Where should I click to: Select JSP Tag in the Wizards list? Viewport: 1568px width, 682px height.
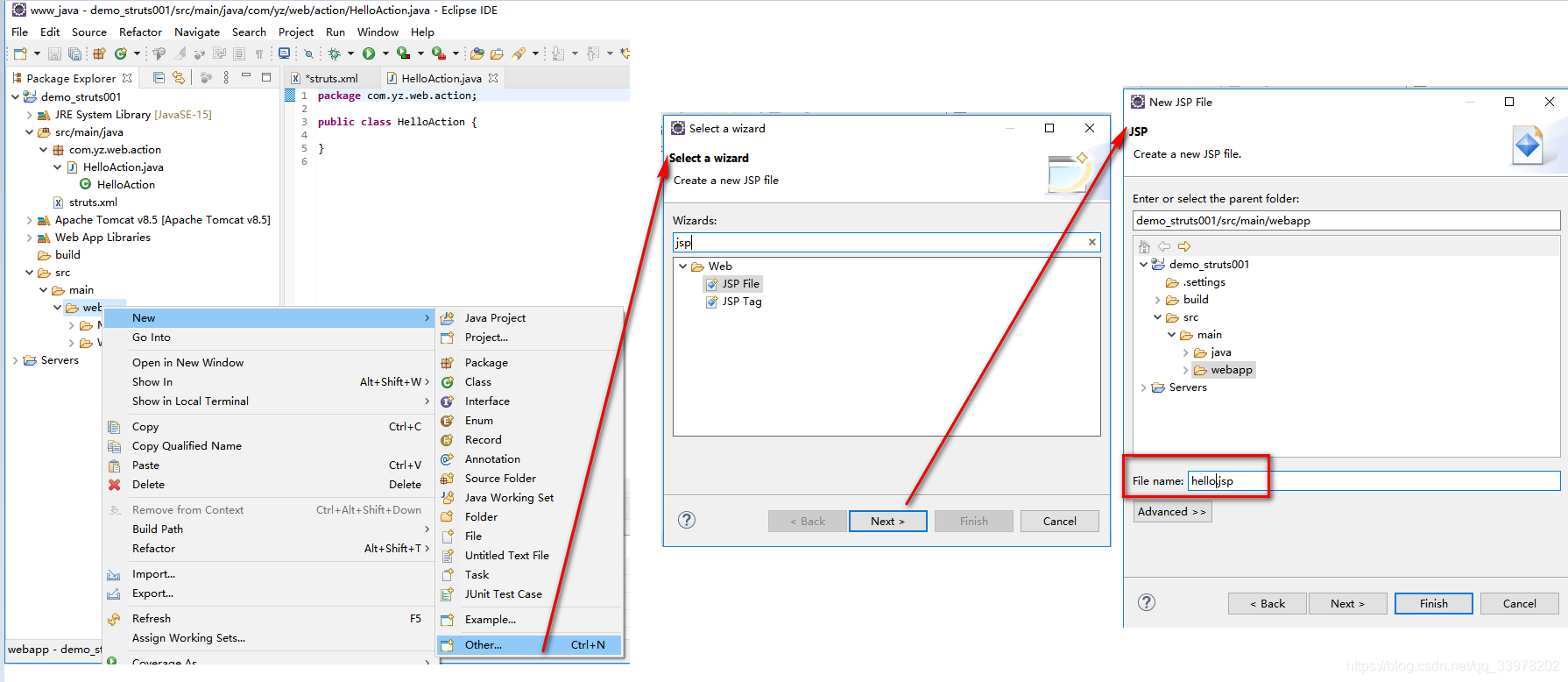pos(734,302)
